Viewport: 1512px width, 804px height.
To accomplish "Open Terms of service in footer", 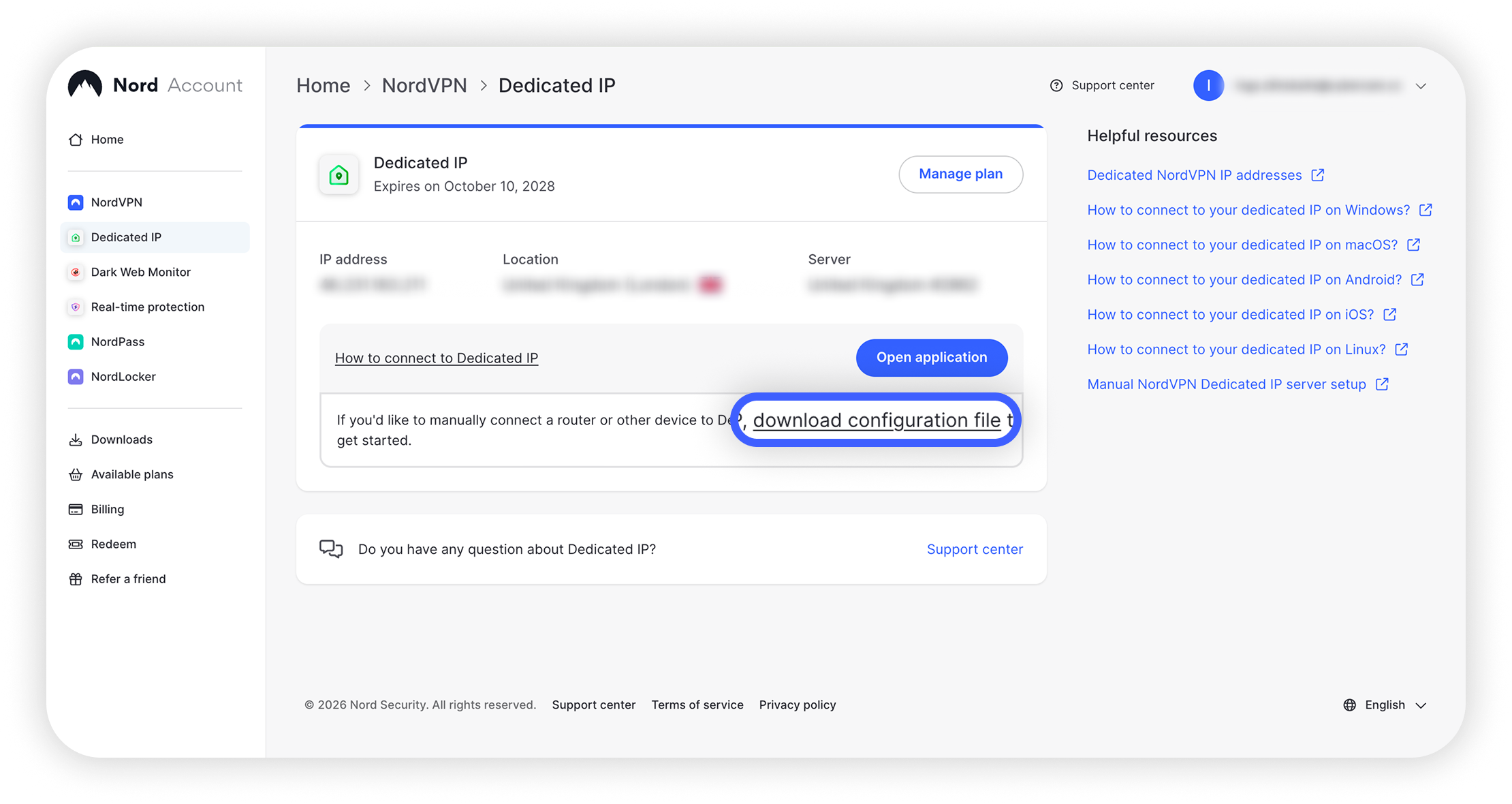I will [697, 705].
